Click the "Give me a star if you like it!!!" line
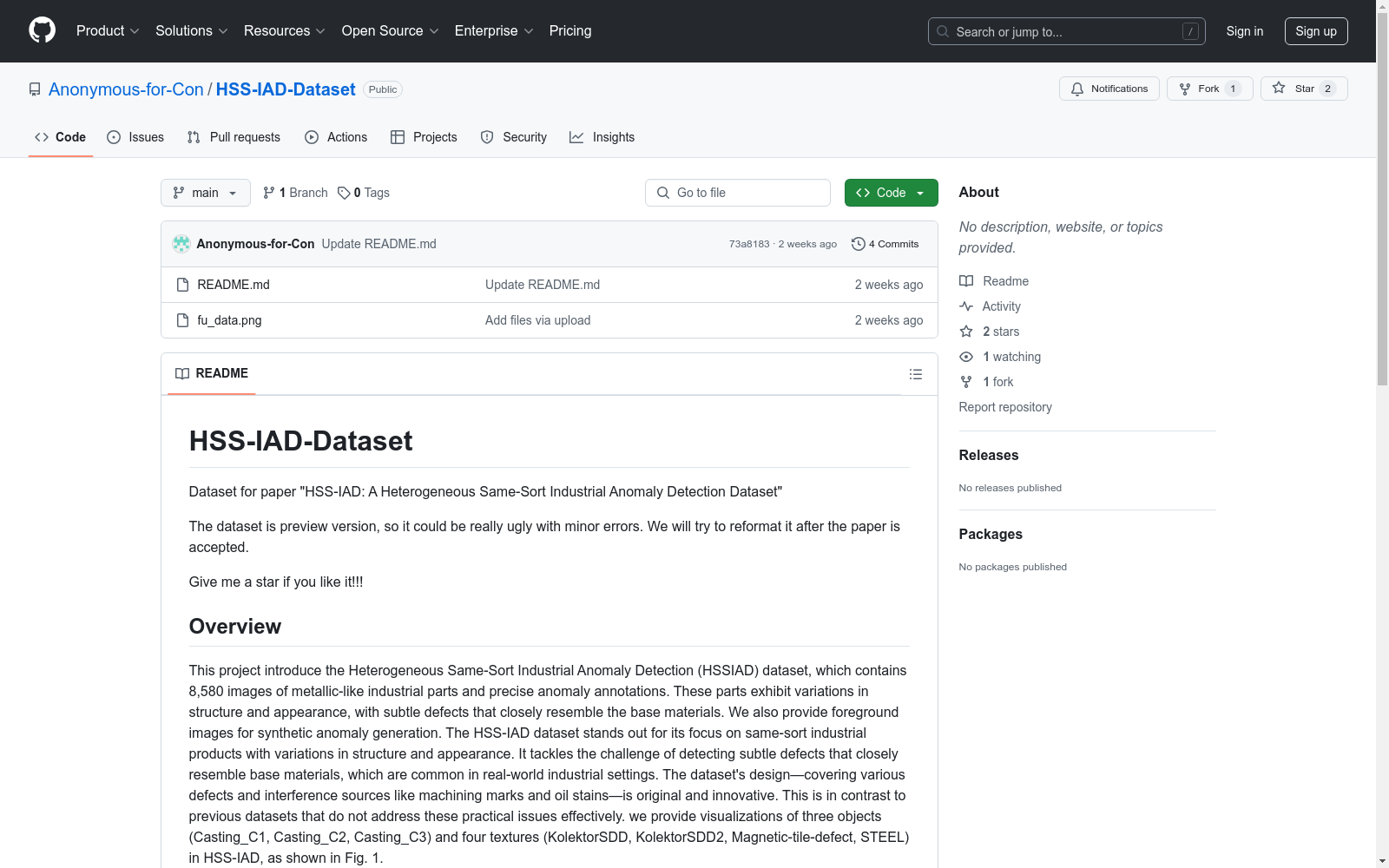 pos(276,582)
